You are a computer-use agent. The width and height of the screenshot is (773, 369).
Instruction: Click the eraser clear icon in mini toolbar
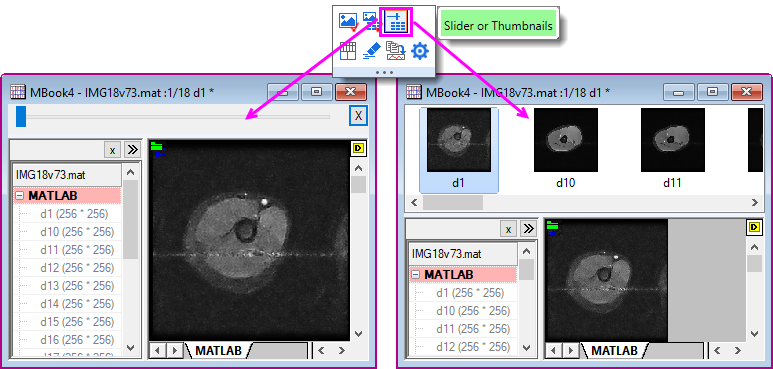[x=371, y=51]
